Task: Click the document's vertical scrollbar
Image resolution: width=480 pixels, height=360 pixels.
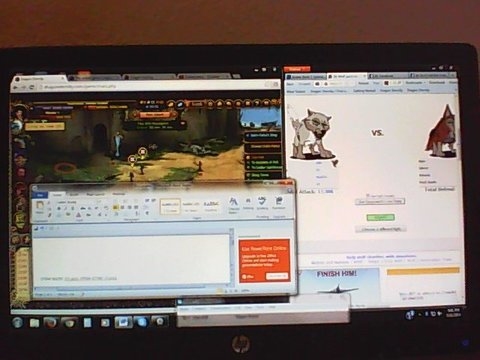Action: click(232, 257)
